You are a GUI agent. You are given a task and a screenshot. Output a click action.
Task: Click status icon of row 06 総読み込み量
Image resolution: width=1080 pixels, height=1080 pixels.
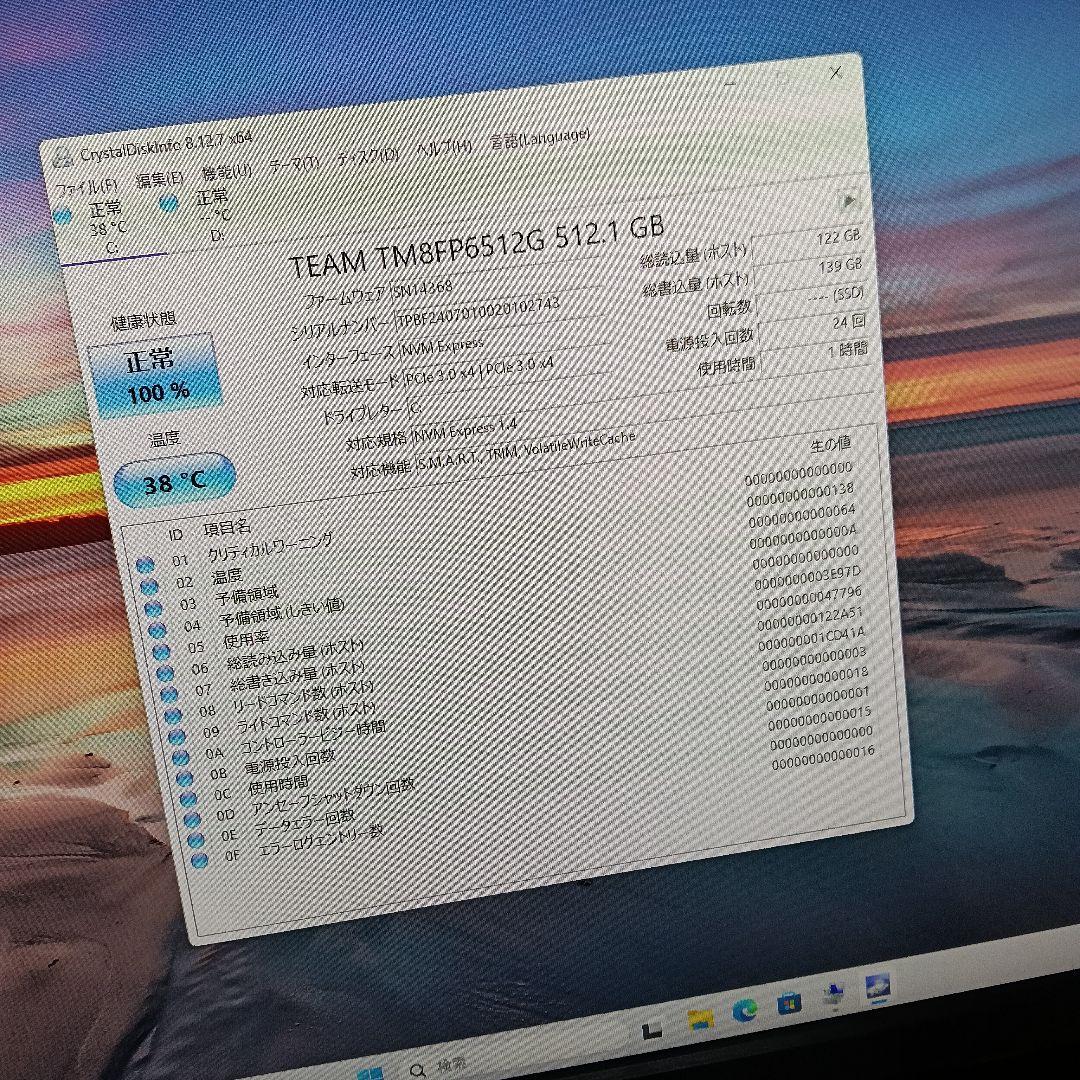pos(165,673)
